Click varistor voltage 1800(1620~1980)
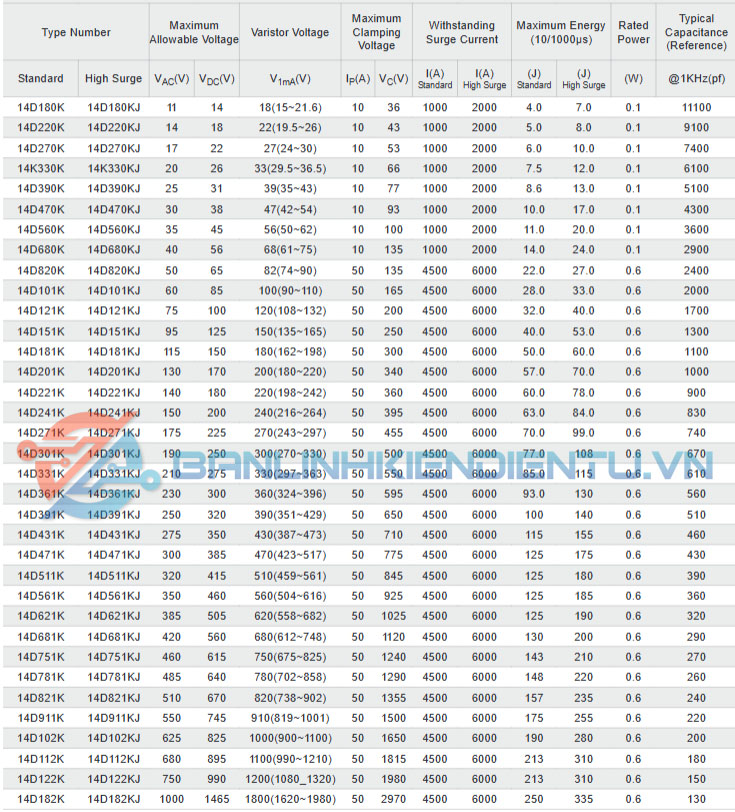This screenshot has width=735, height=812. point(290,800)
